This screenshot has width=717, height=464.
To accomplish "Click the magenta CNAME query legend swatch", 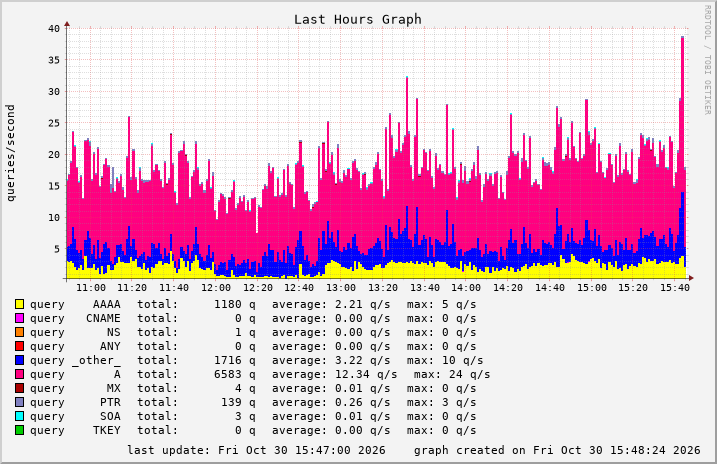I will click(x=19, y=318).
